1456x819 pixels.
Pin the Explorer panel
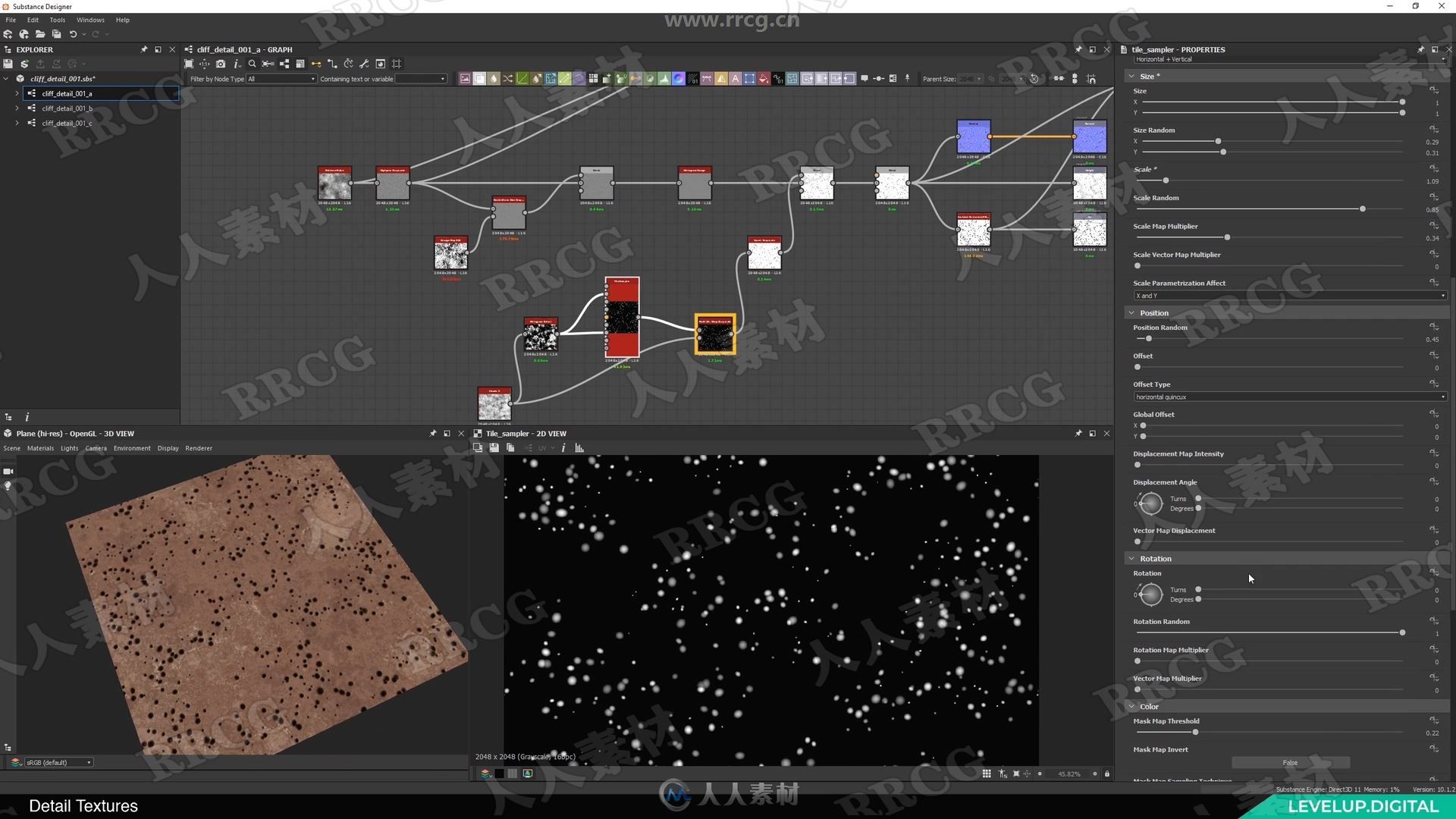coord(143,49)
